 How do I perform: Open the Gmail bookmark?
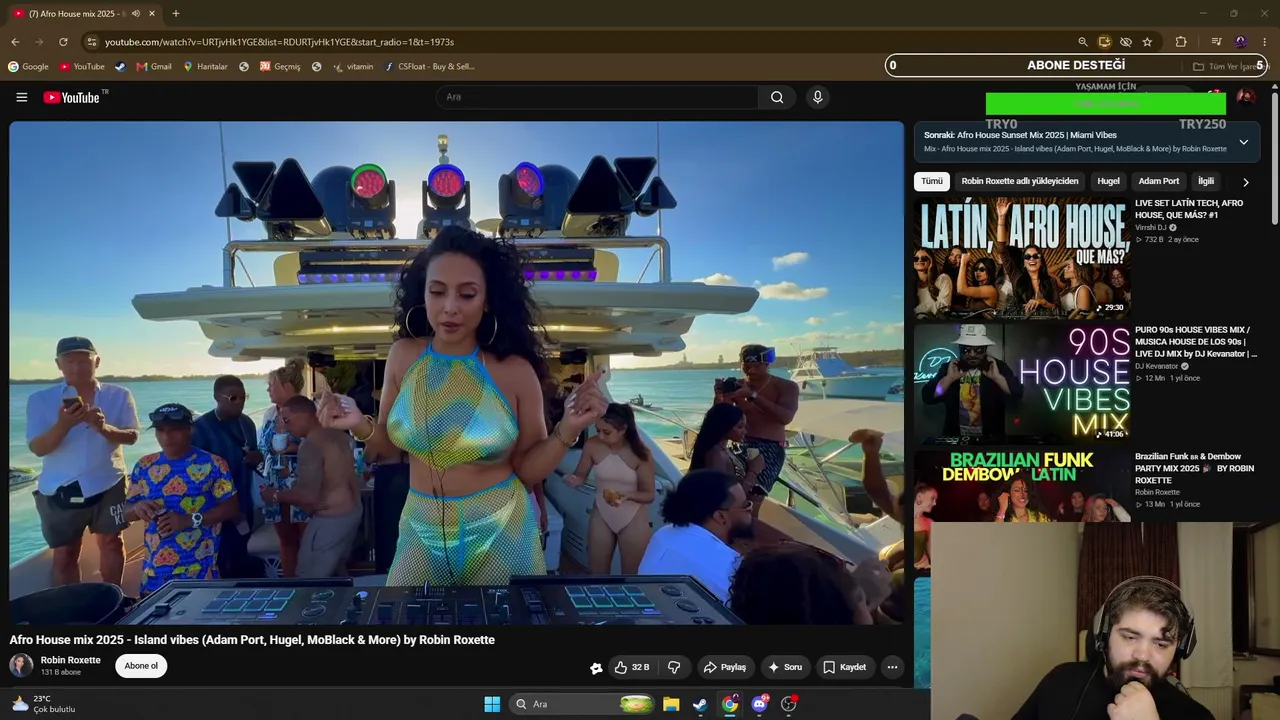pos(154,67)
